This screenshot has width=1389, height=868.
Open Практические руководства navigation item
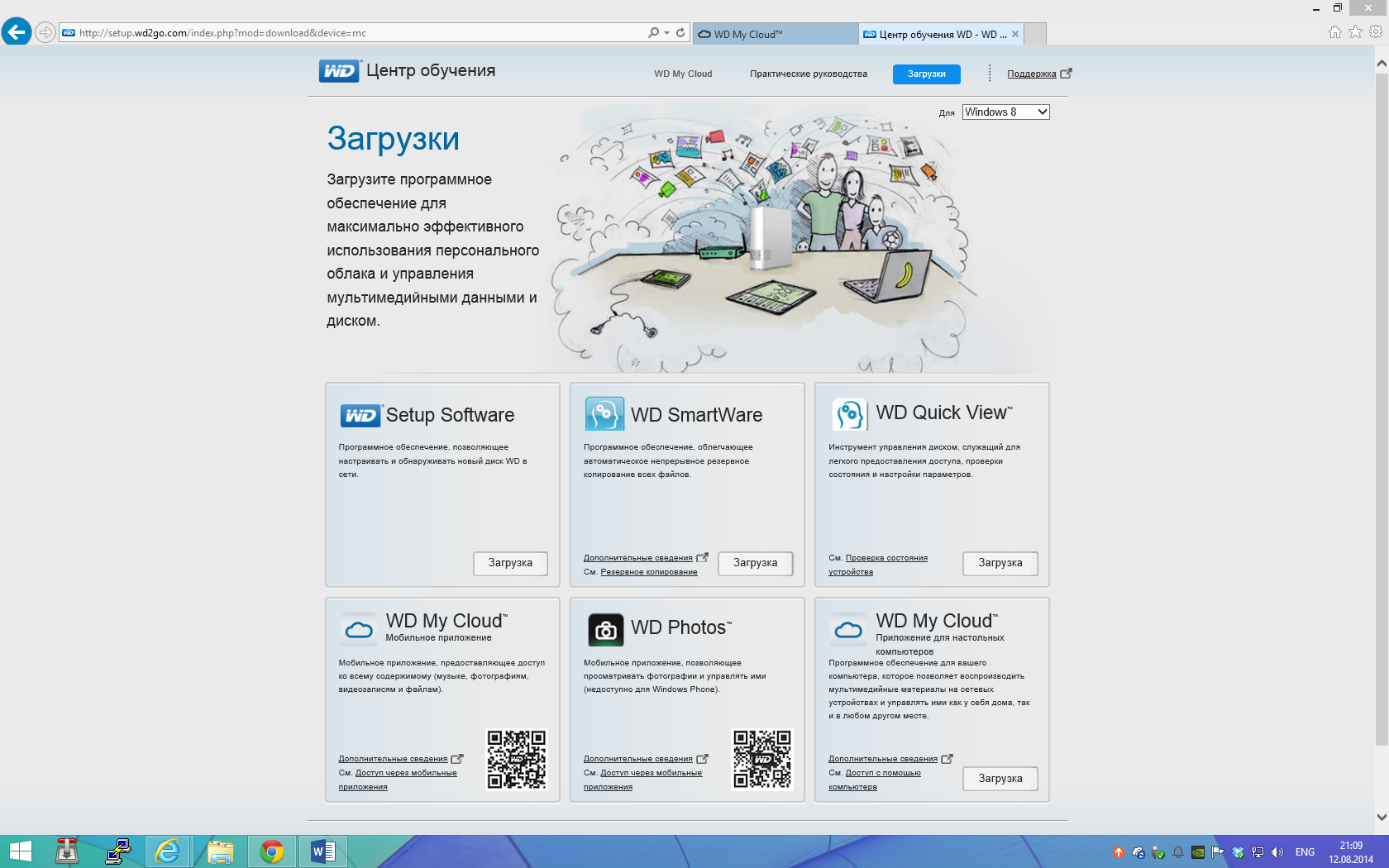[x=809, y=74]
